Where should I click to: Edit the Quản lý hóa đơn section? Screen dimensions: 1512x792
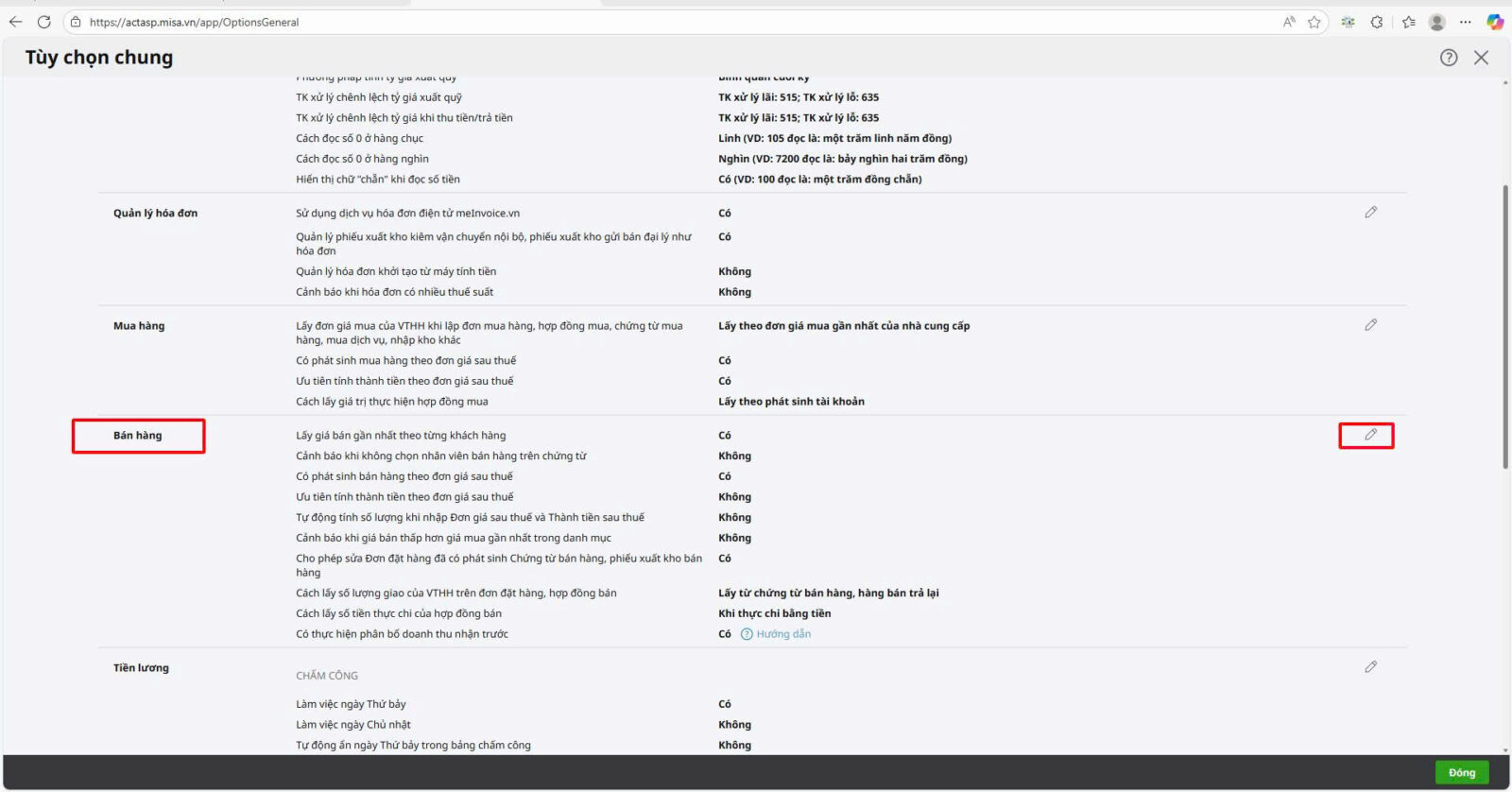(1370, 213)
